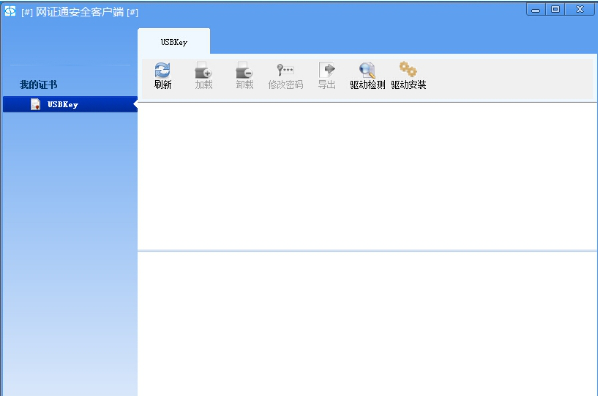The image size is (598, 411).
Task: Click the 网证通安全客户端 window title text
Action: coord(80,12)
